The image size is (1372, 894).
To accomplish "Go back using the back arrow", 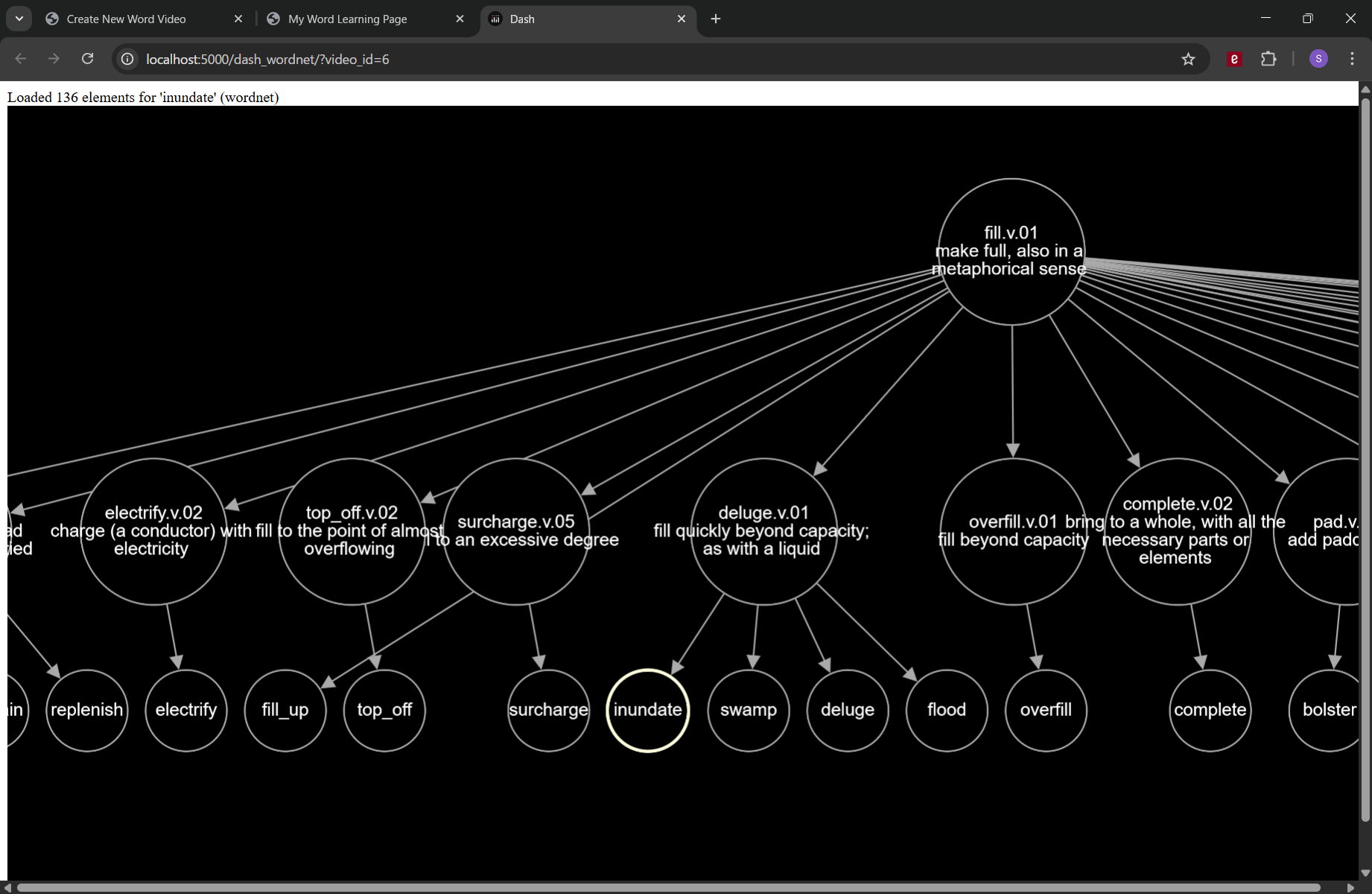I will (x=21, y=59).
